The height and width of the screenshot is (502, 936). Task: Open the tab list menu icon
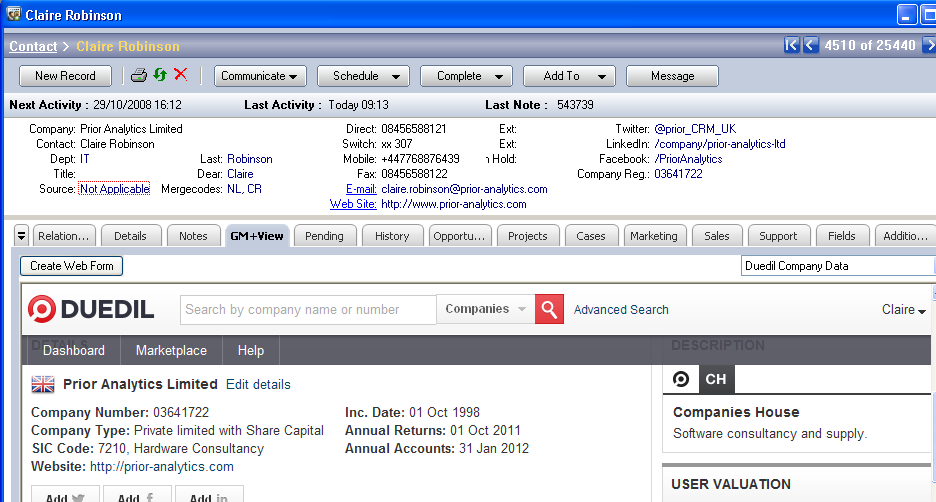pyautogui.click(x=21, y=236)
